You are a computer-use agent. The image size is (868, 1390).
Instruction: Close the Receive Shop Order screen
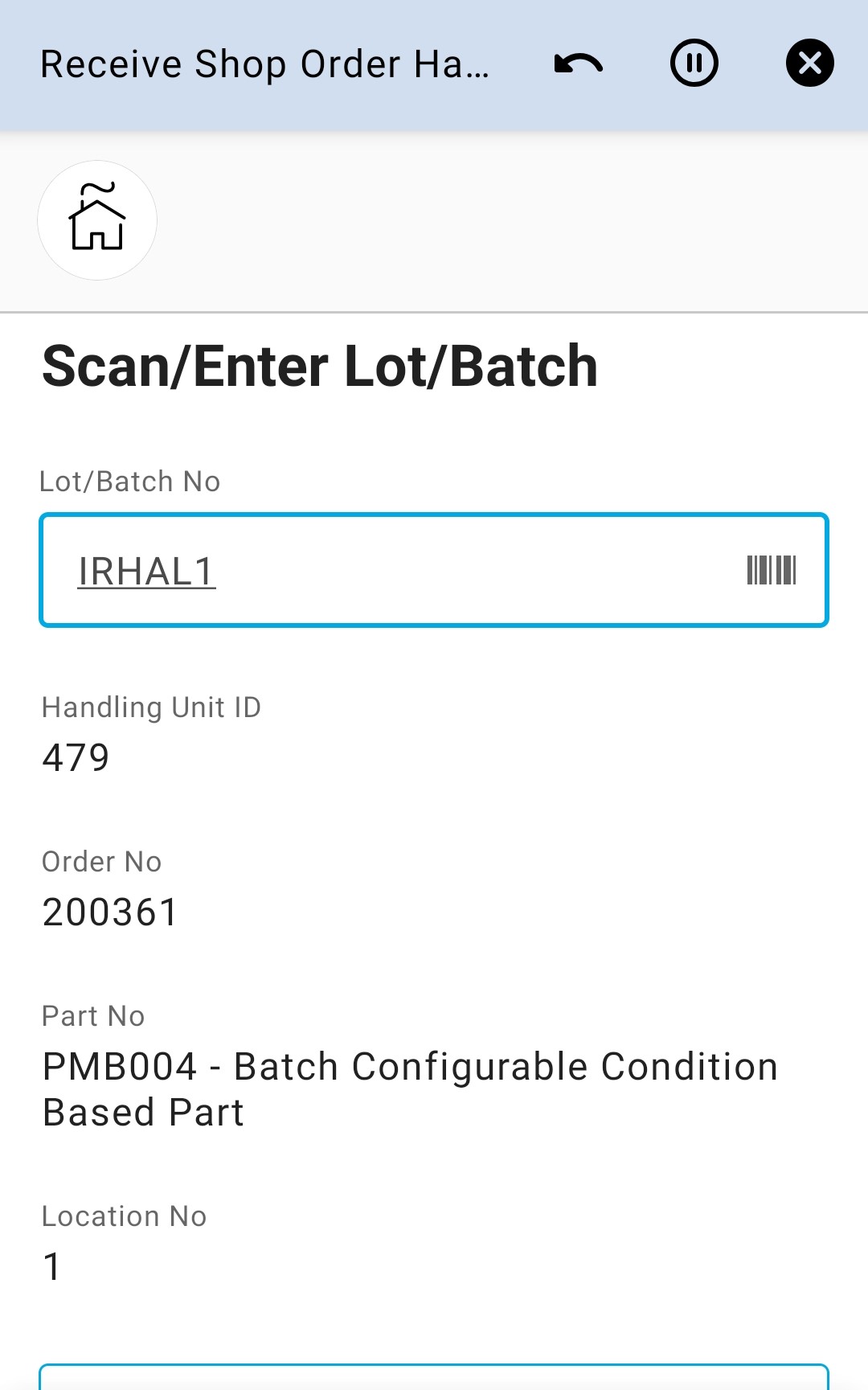809,64
